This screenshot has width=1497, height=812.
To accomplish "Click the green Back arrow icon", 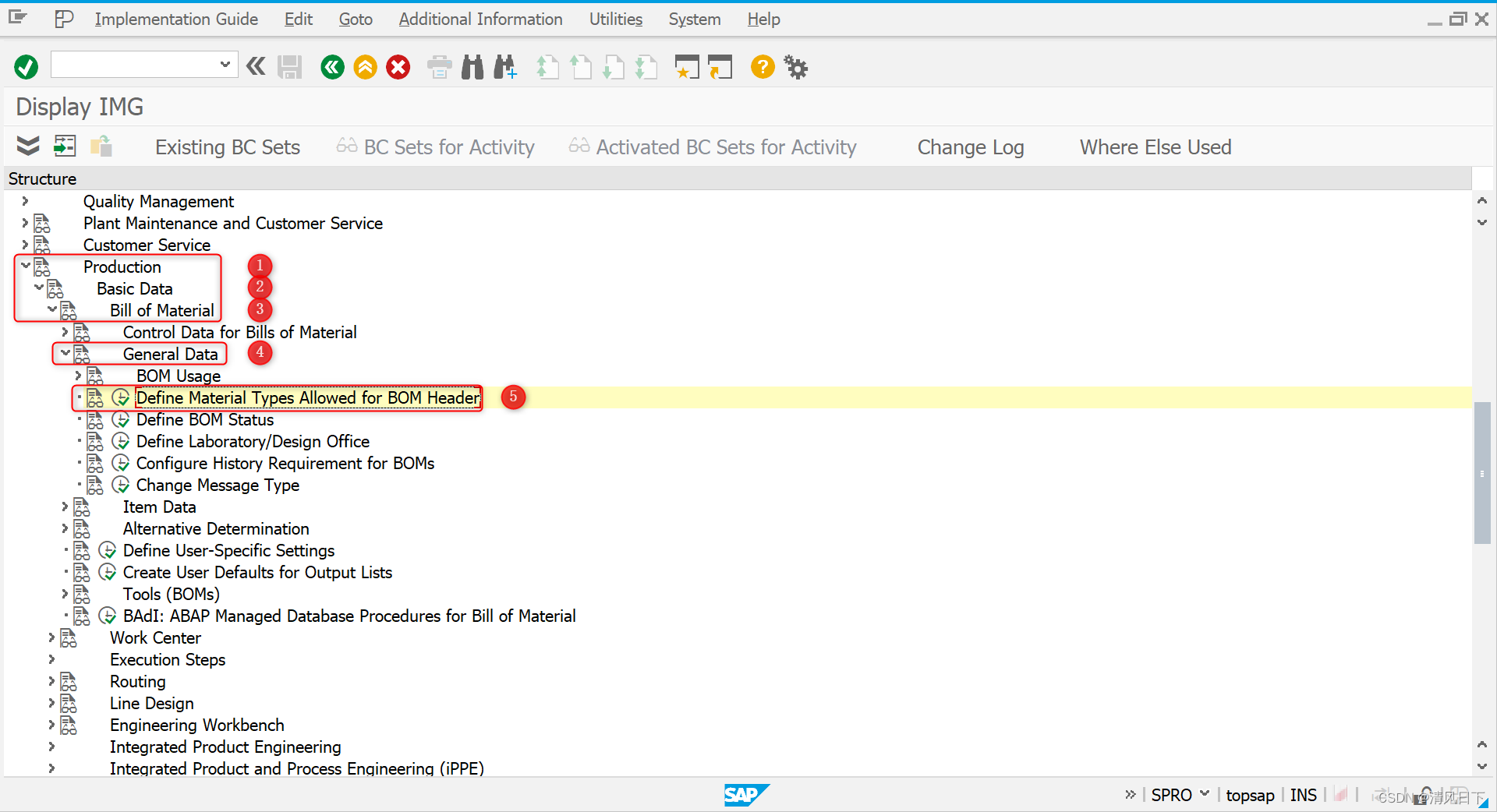I will click(x=332, y=67).
